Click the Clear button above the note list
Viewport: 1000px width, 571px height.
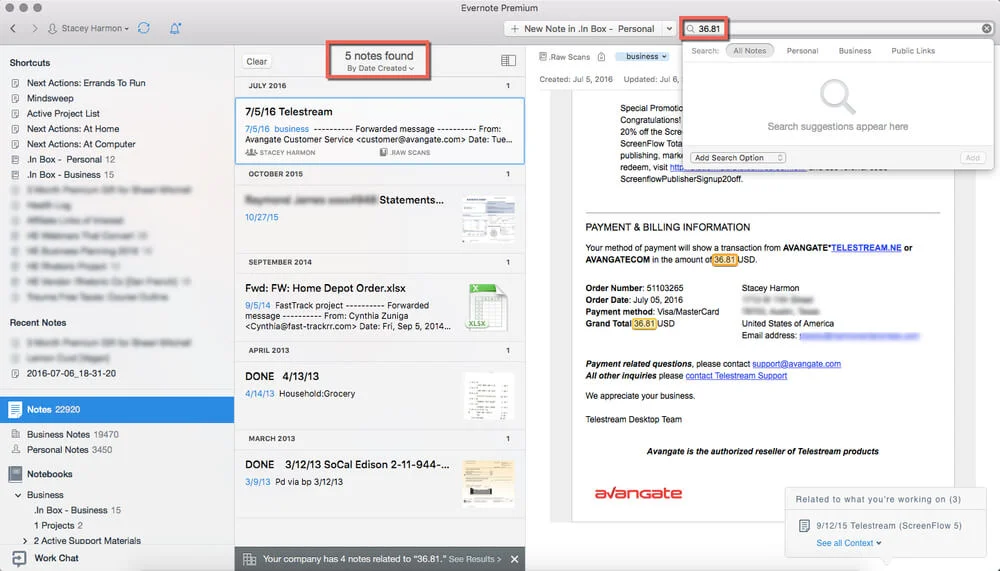(256, 61)
